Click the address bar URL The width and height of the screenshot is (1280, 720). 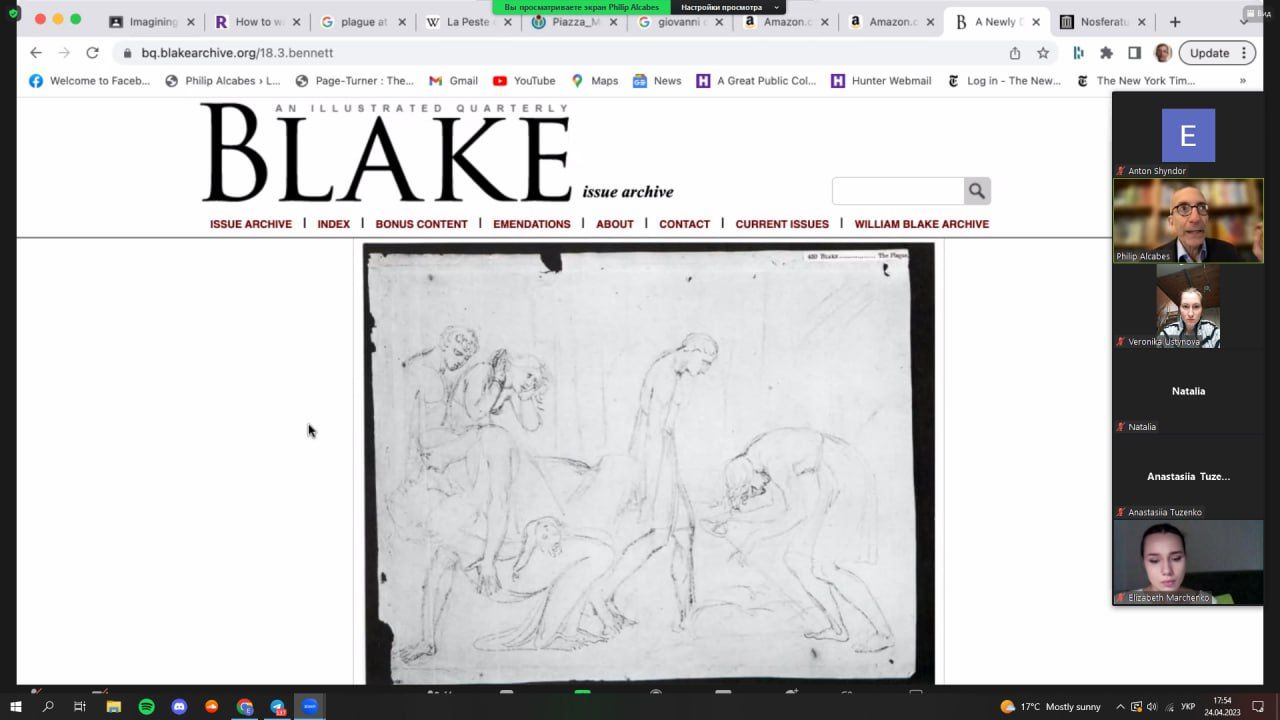coord(237,53)
